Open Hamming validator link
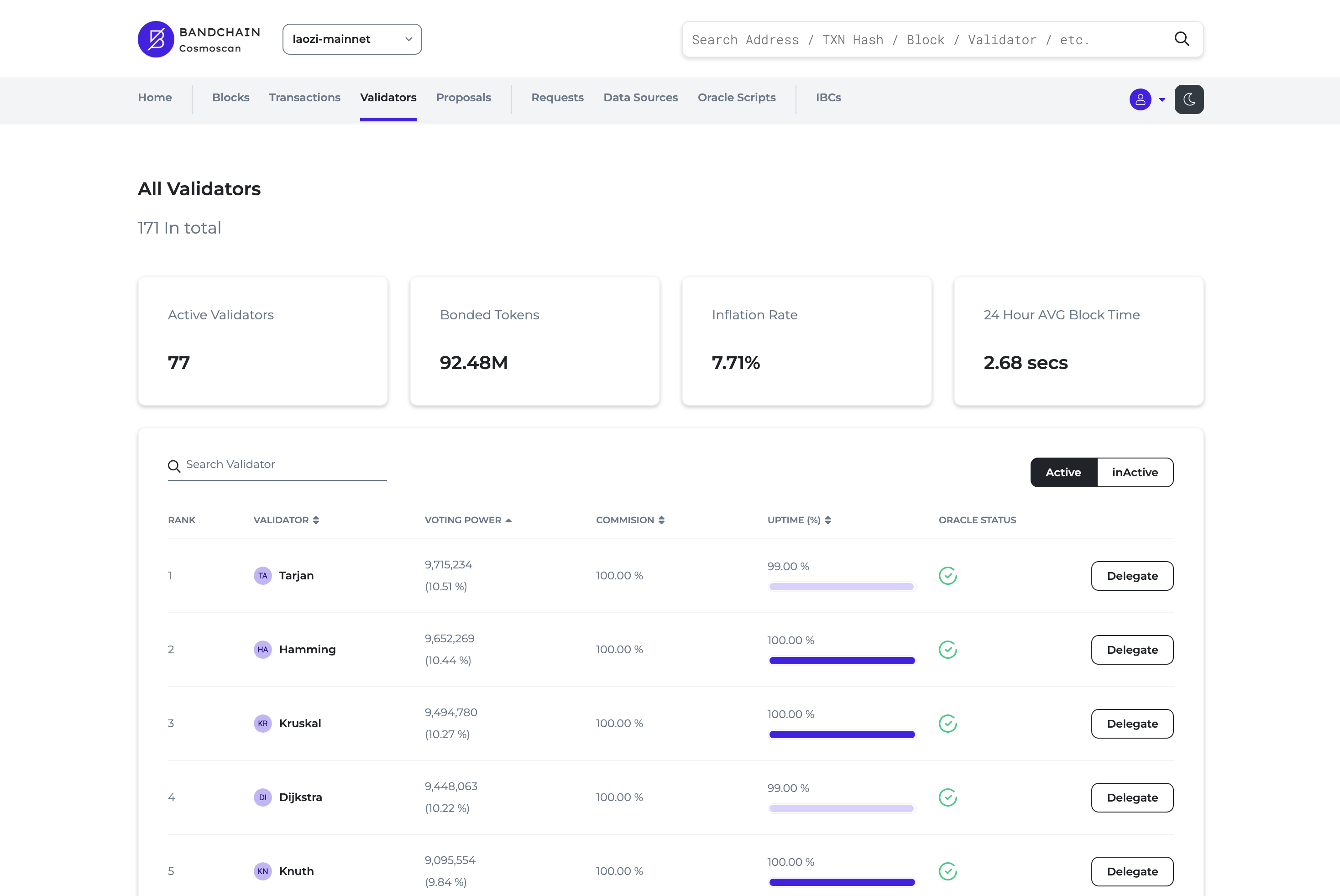1340x896 pixels. (x=307, y=650)
